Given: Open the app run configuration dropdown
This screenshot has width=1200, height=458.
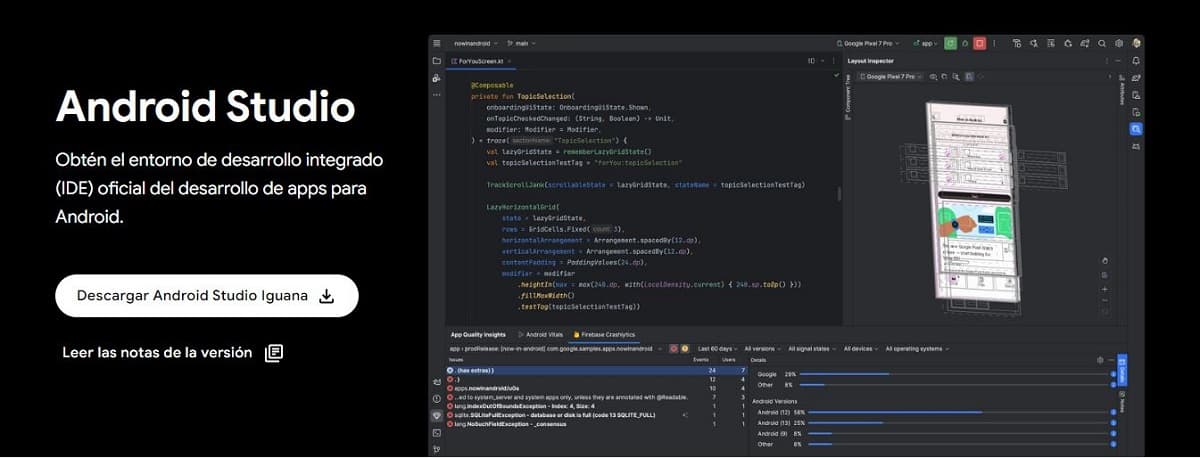Looking at the screenshot, I should pyautogui.click(x=924, y=44).
